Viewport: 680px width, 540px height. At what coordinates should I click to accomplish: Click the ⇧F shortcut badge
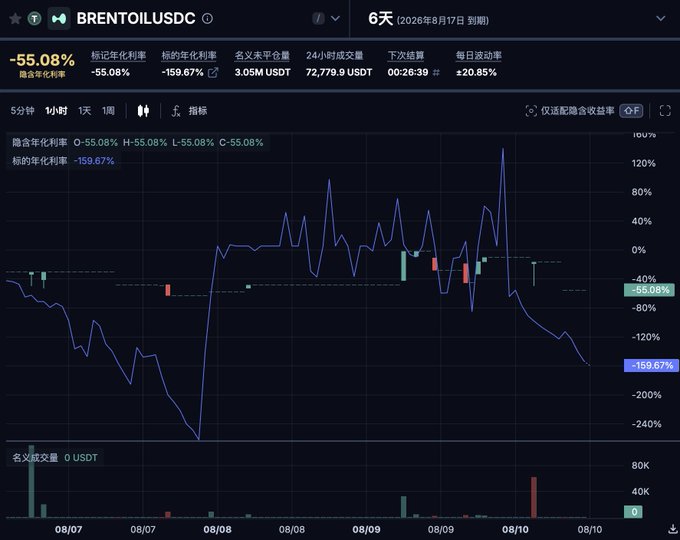[631, 111]
